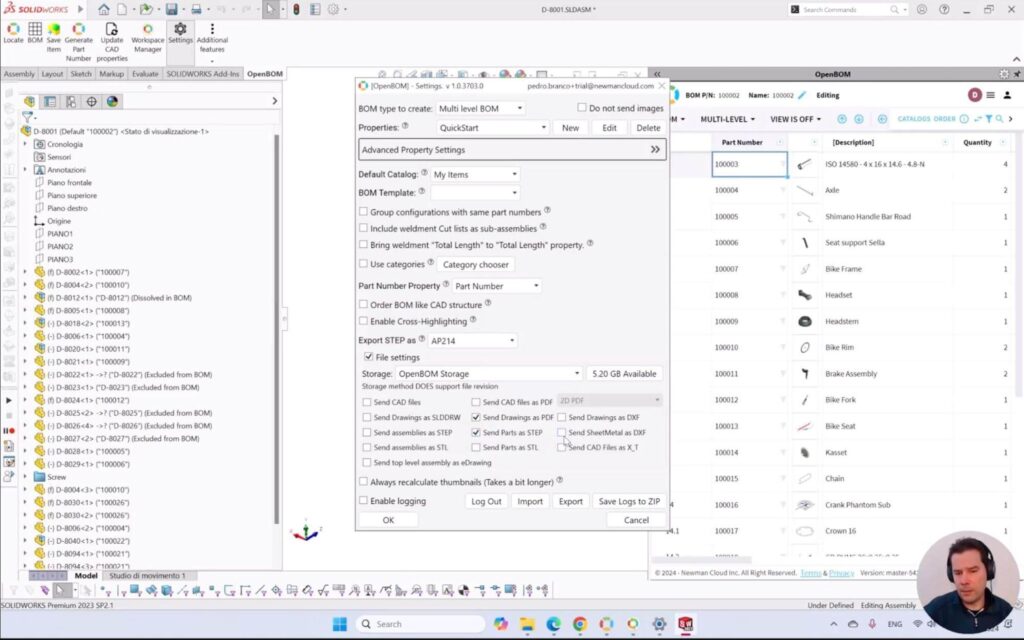
Task: Enable Use categories checkbox
Action: click(363, 264)
